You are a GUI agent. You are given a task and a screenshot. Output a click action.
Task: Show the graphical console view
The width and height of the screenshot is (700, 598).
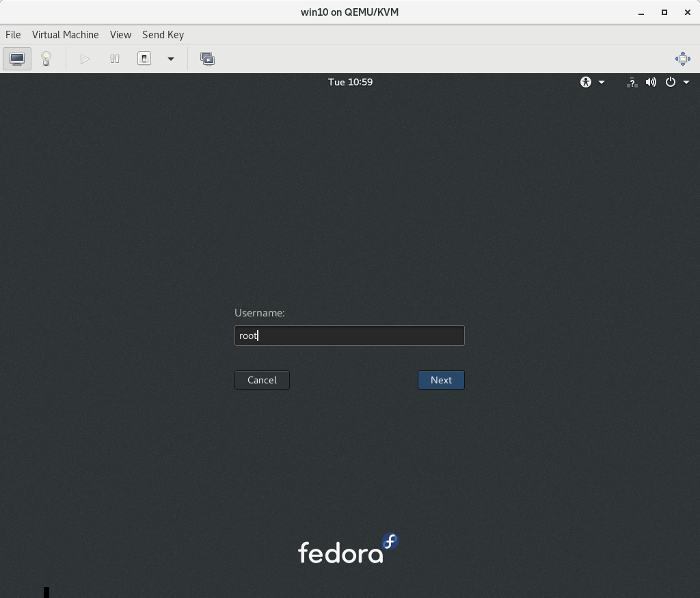17,59
